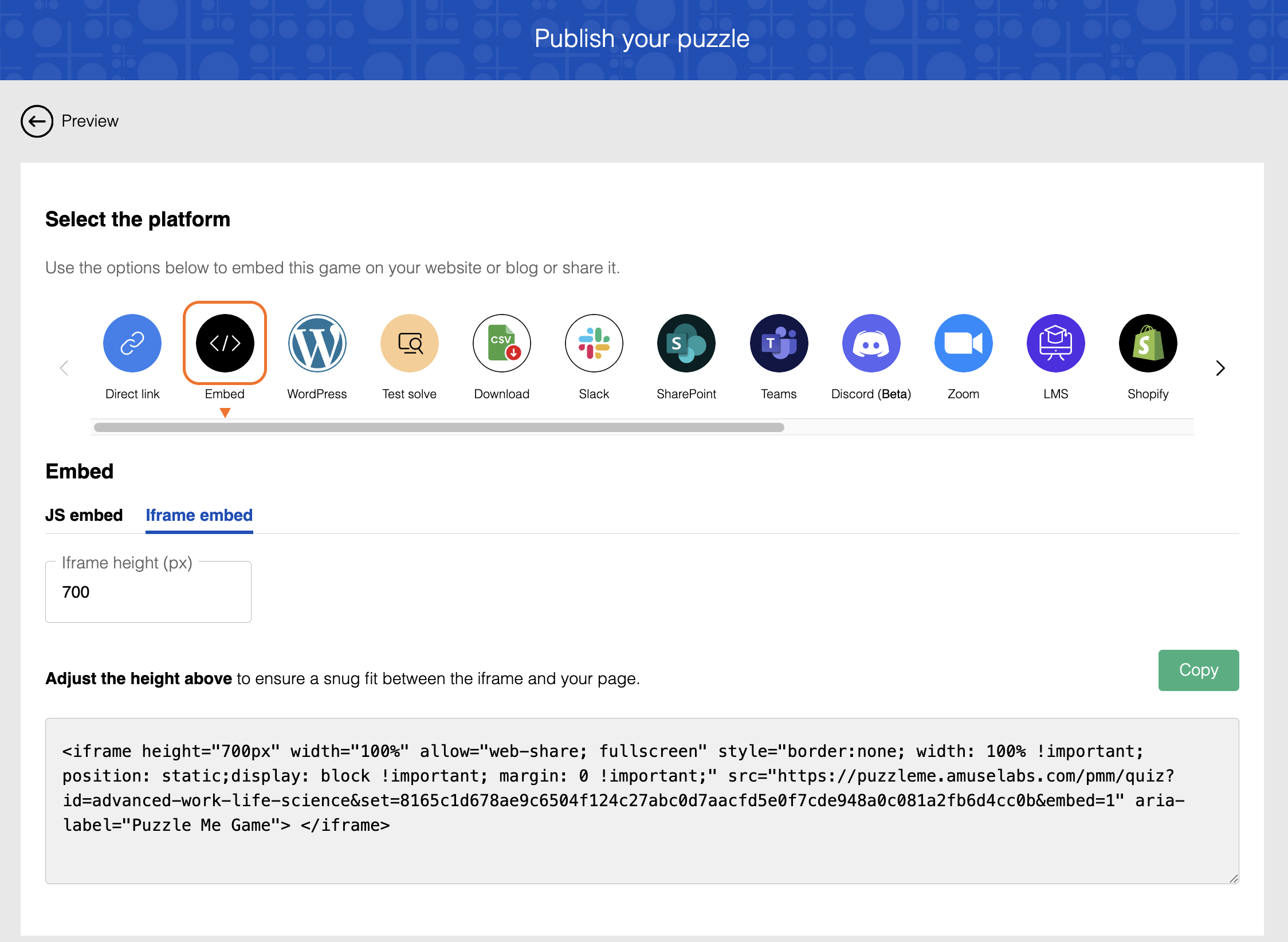Switch to the Iframe embed tab
The width and height of the screenshot is (1288, 942).
click(199, 515)
